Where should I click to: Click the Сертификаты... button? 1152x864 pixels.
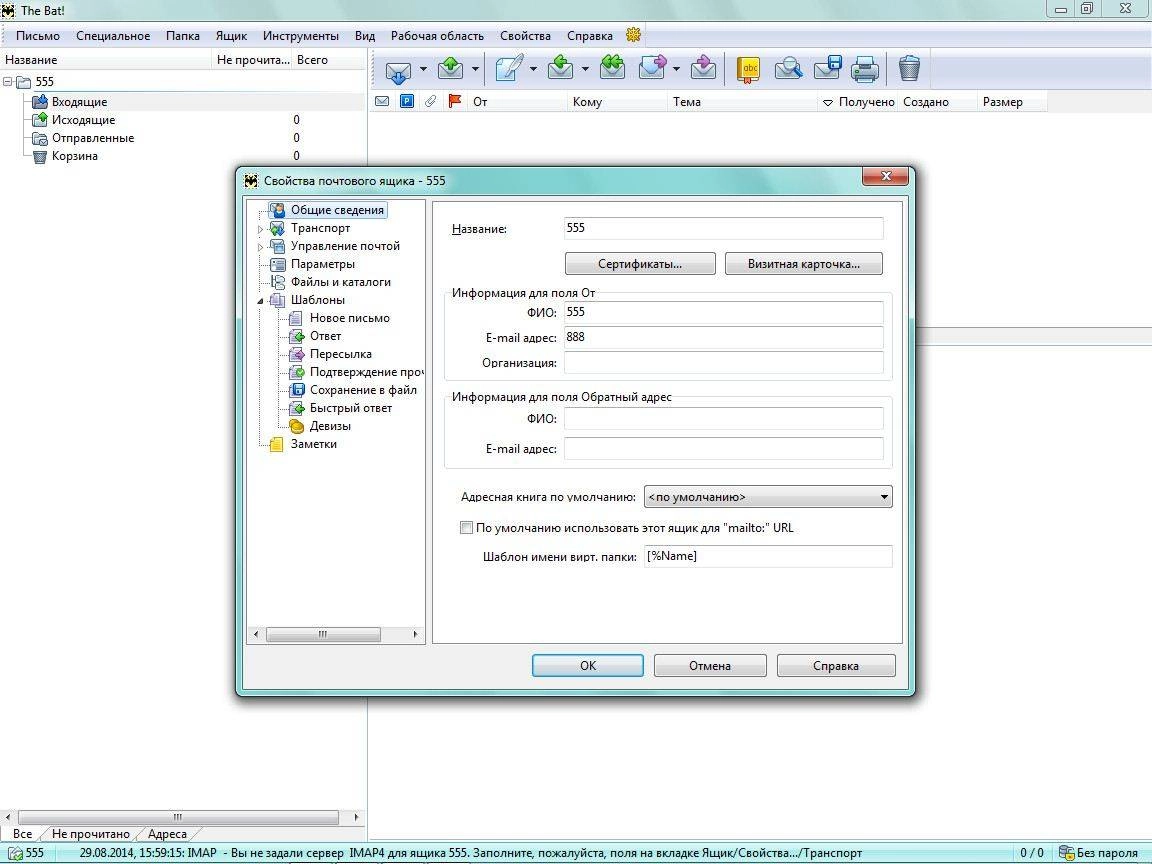click(x=640, y=264)
